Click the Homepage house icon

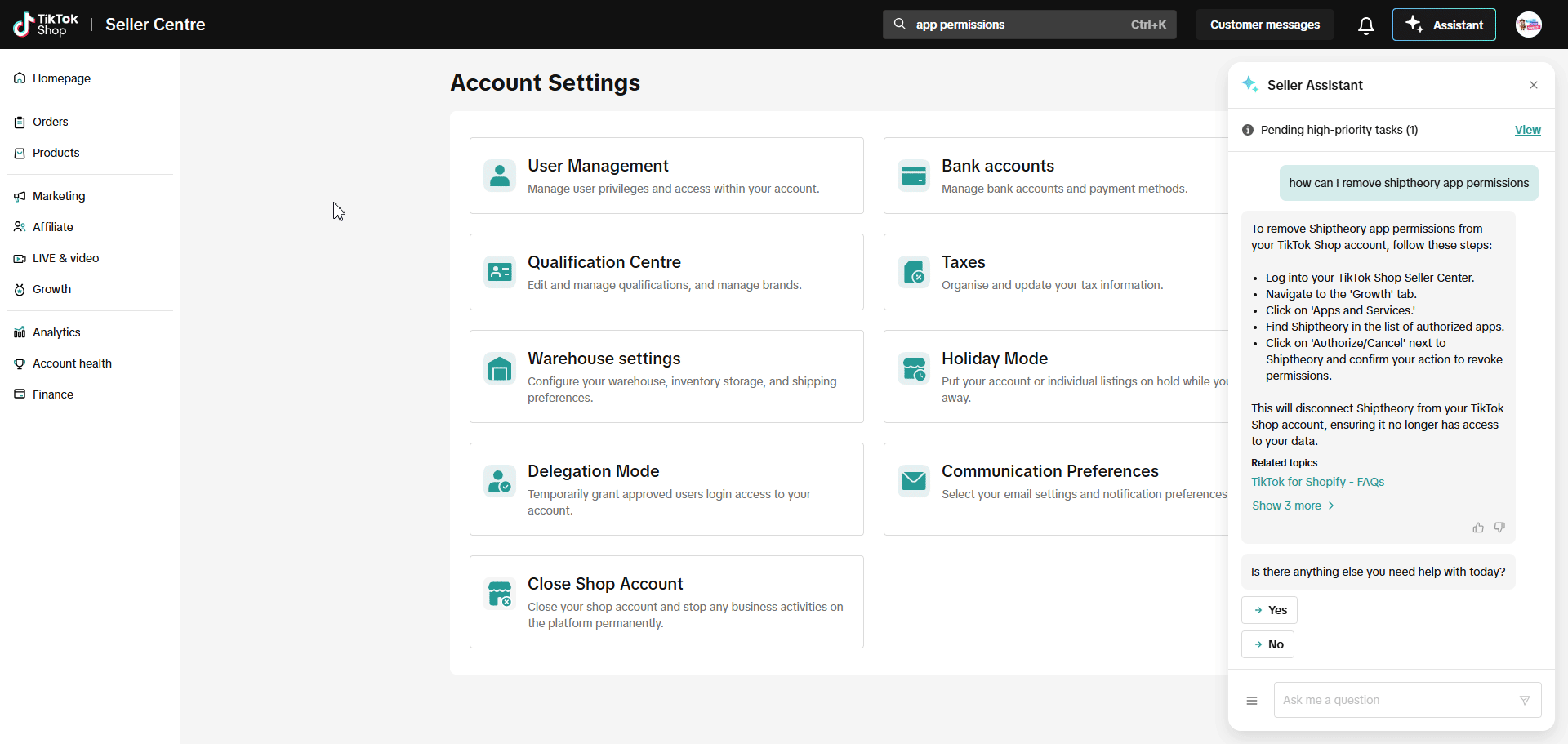tap(20, 78)
